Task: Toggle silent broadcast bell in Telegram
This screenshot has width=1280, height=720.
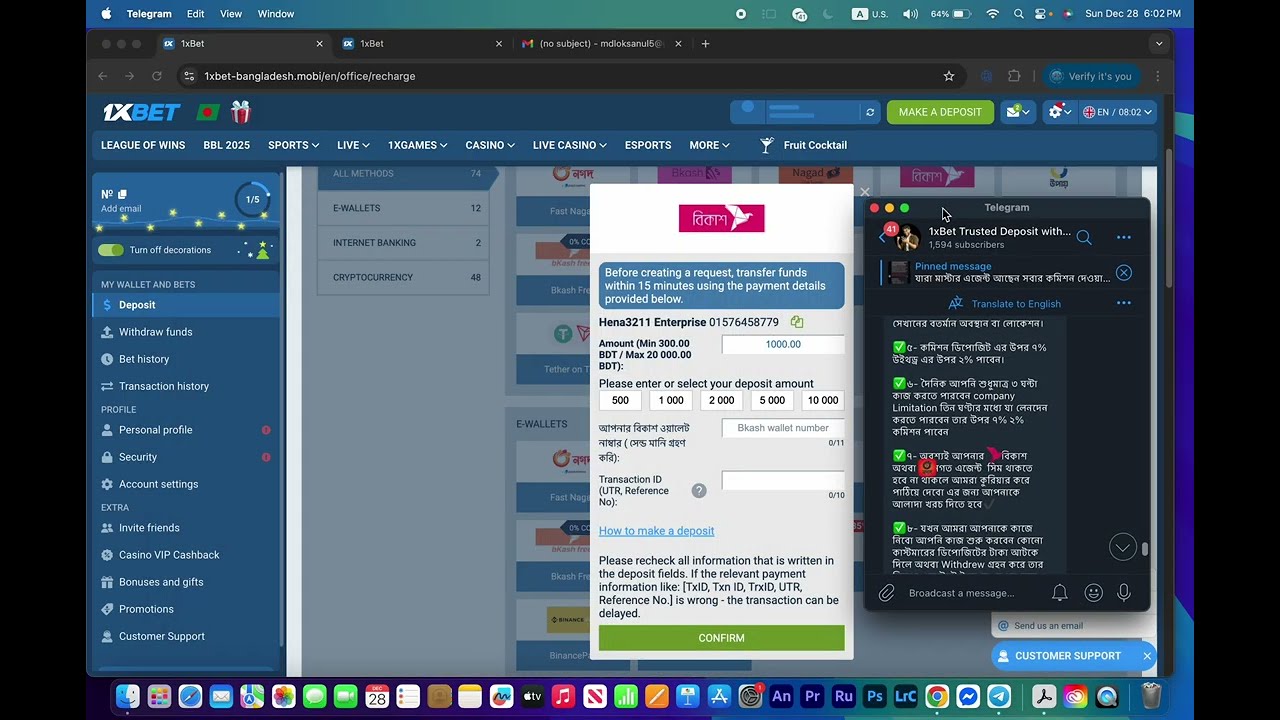Action: [1060, 593]
